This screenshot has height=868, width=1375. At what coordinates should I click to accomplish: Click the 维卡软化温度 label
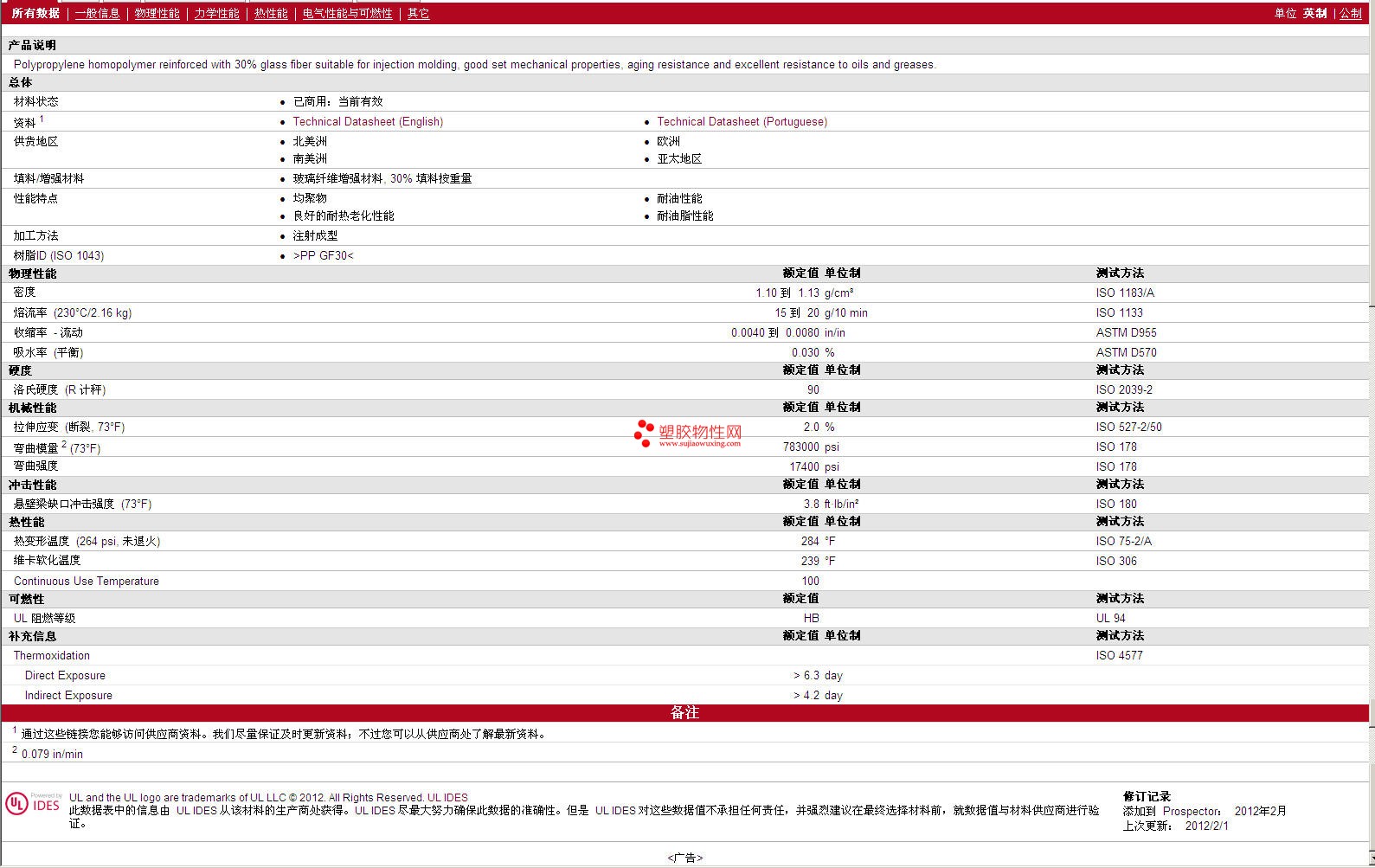coord(47,562)
